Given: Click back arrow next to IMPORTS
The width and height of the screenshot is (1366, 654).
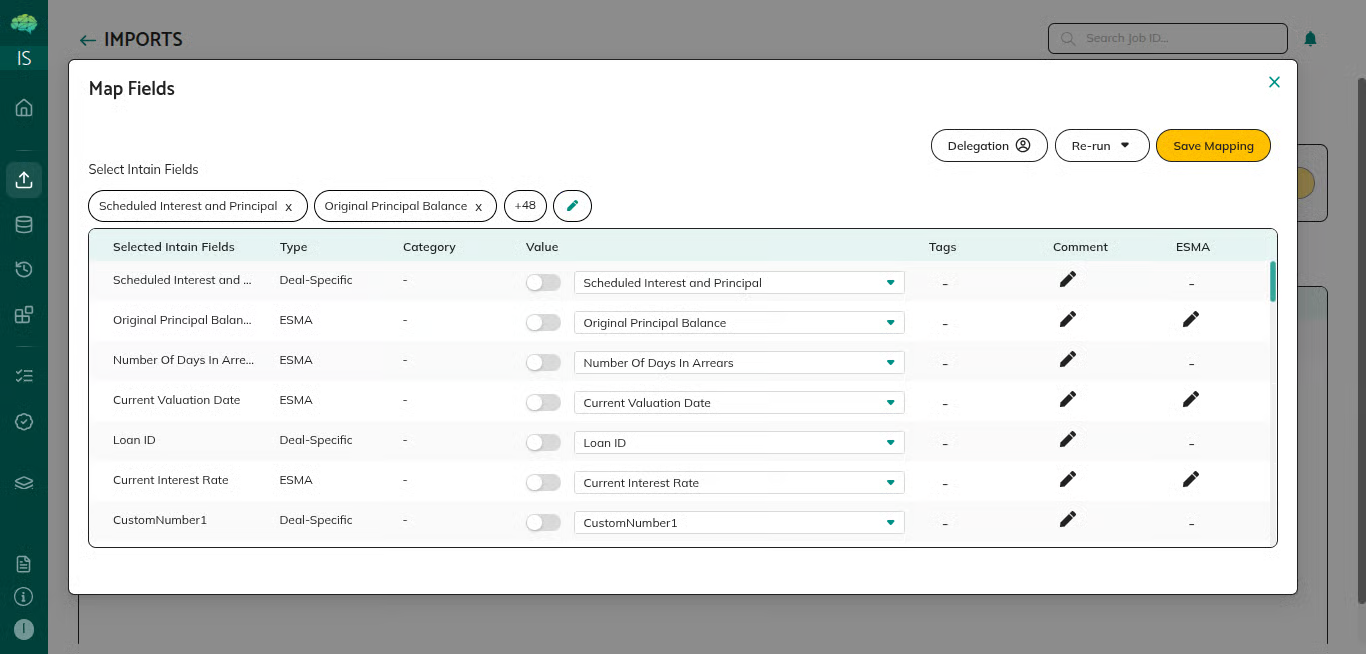Looking at the screenshot, I should coord(88,40).
